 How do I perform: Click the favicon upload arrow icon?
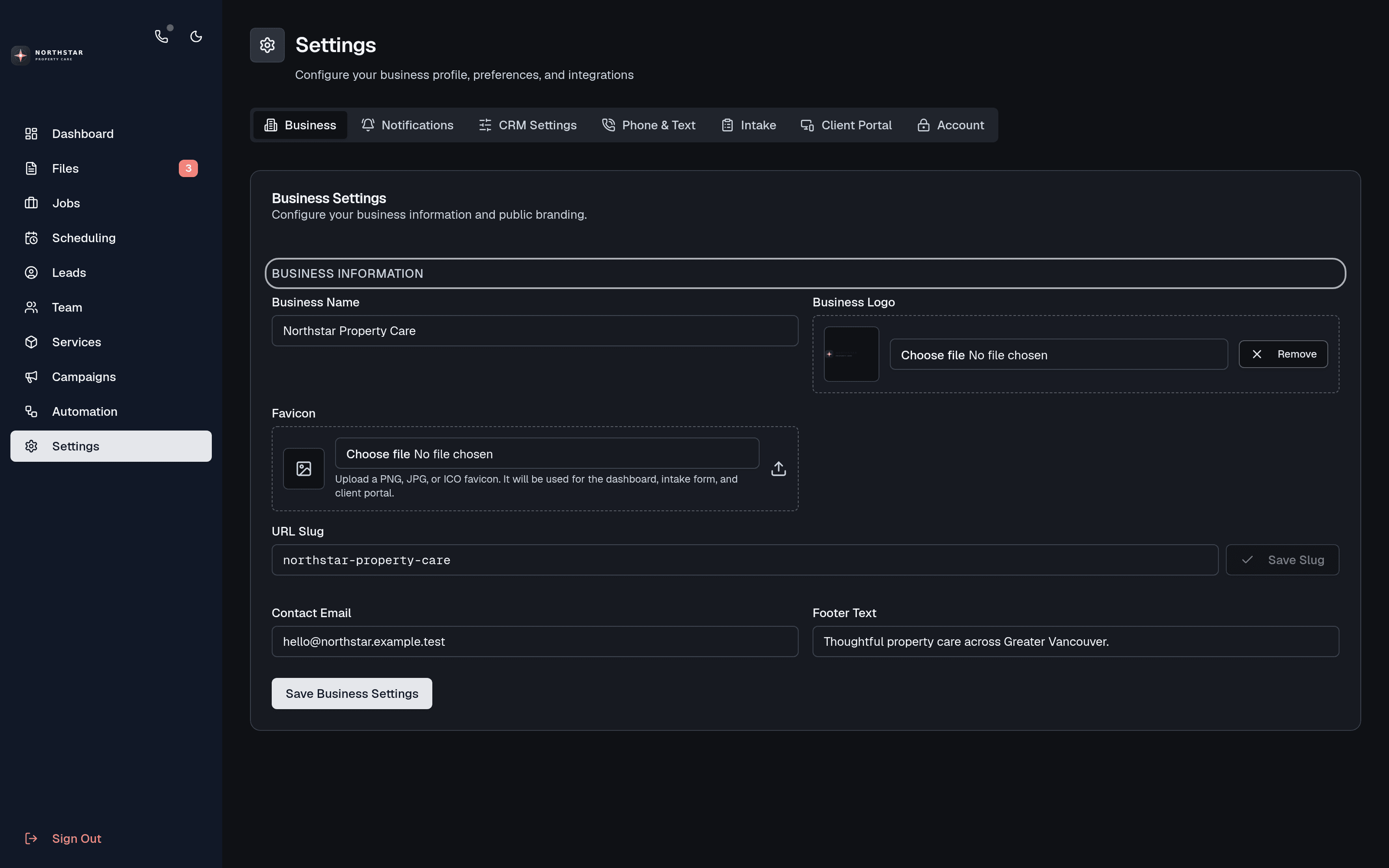(778, 468)
